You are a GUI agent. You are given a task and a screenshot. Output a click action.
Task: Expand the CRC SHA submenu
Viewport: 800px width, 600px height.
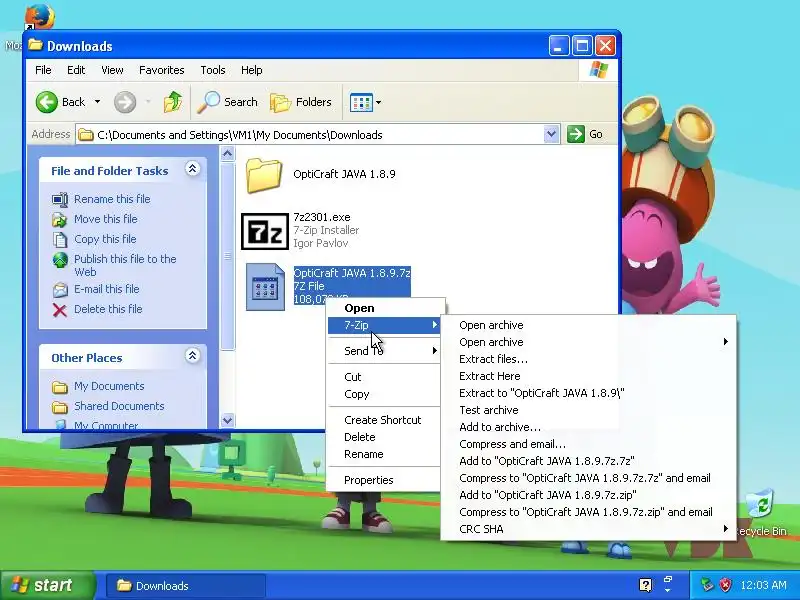point(589,529)
